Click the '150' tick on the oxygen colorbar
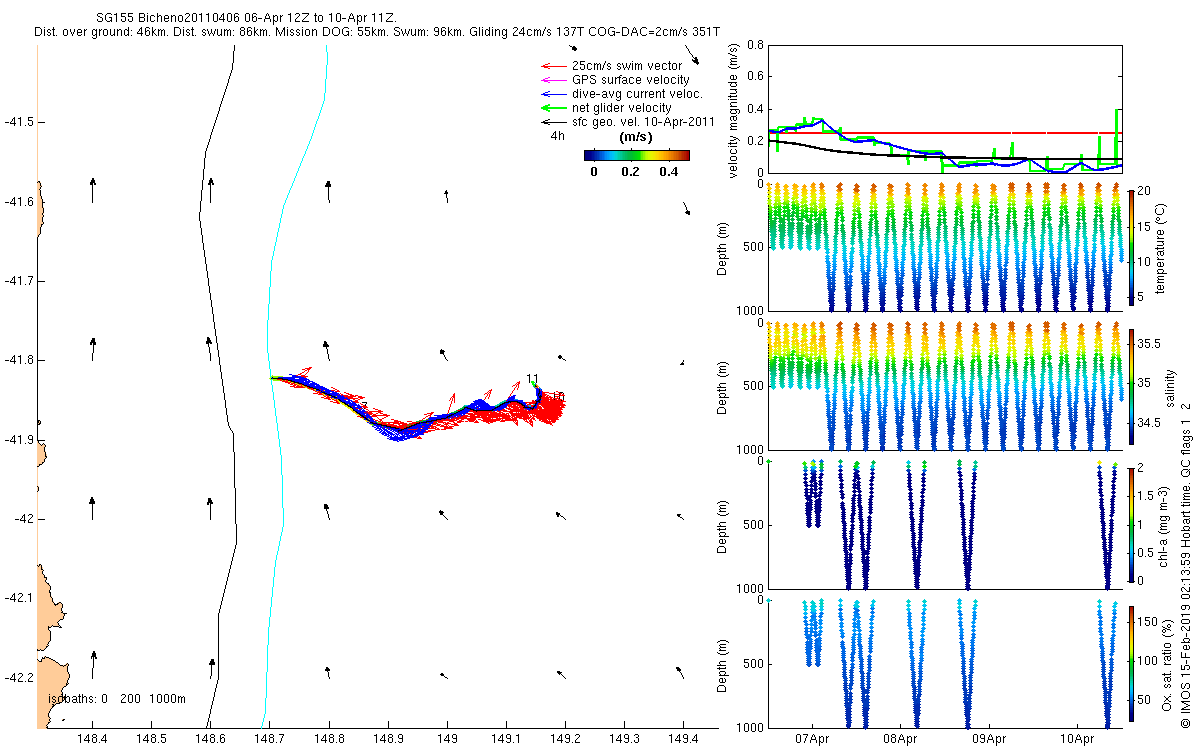Image resolution: width=1200 pixels, height=750 pixels. tap(1146, 624)
